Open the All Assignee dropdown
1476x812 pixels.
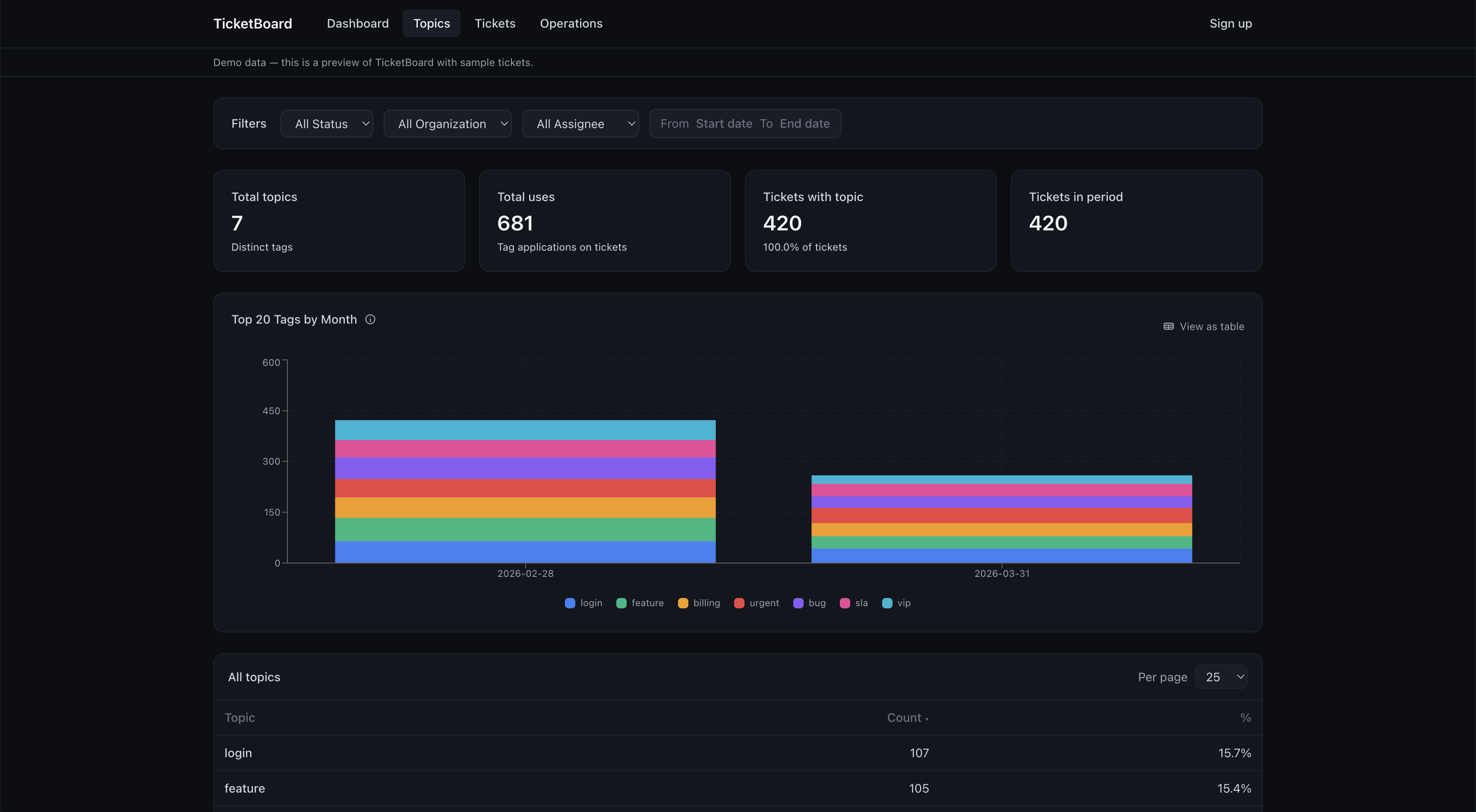[580, 124]
